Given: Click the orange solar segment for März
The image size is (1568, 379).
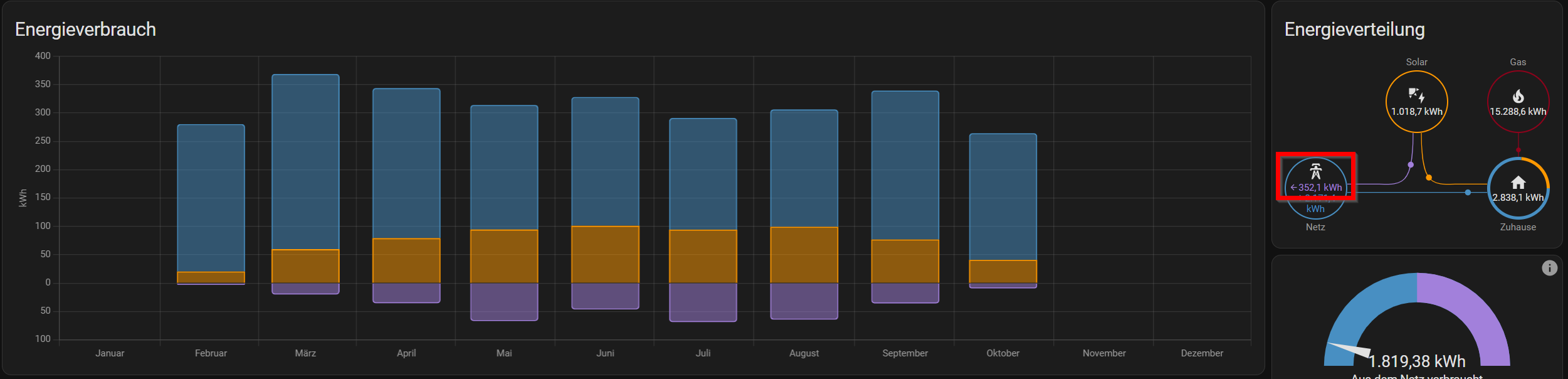Looking at the screenshot, I should pyautogui.click(x=305, y=266).
